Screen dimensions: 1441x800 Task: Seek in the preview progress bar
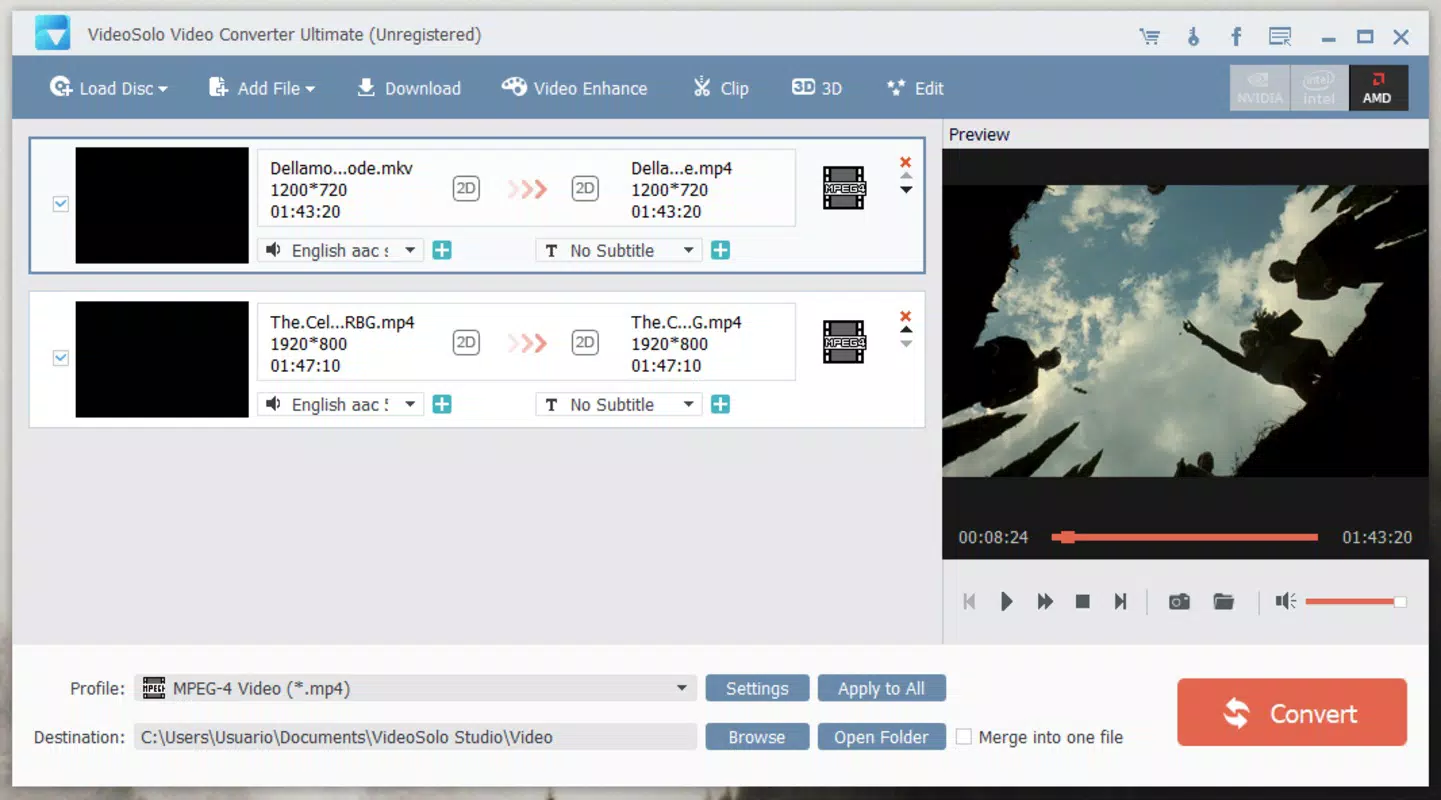tap(1185, 537)
